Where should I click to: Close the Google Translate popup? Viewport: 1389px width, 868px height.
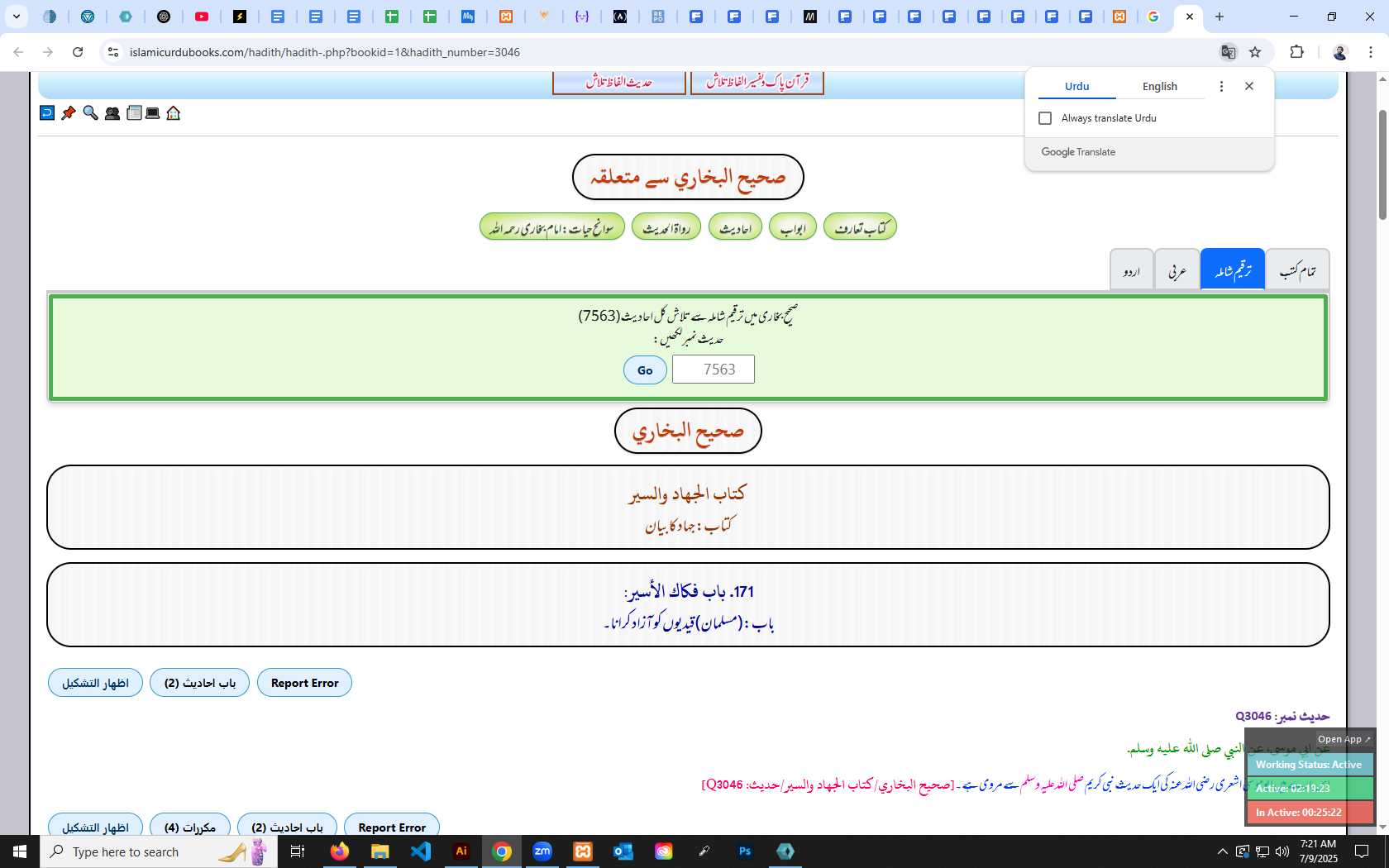pyautogui.click(x=1249, y=86)
